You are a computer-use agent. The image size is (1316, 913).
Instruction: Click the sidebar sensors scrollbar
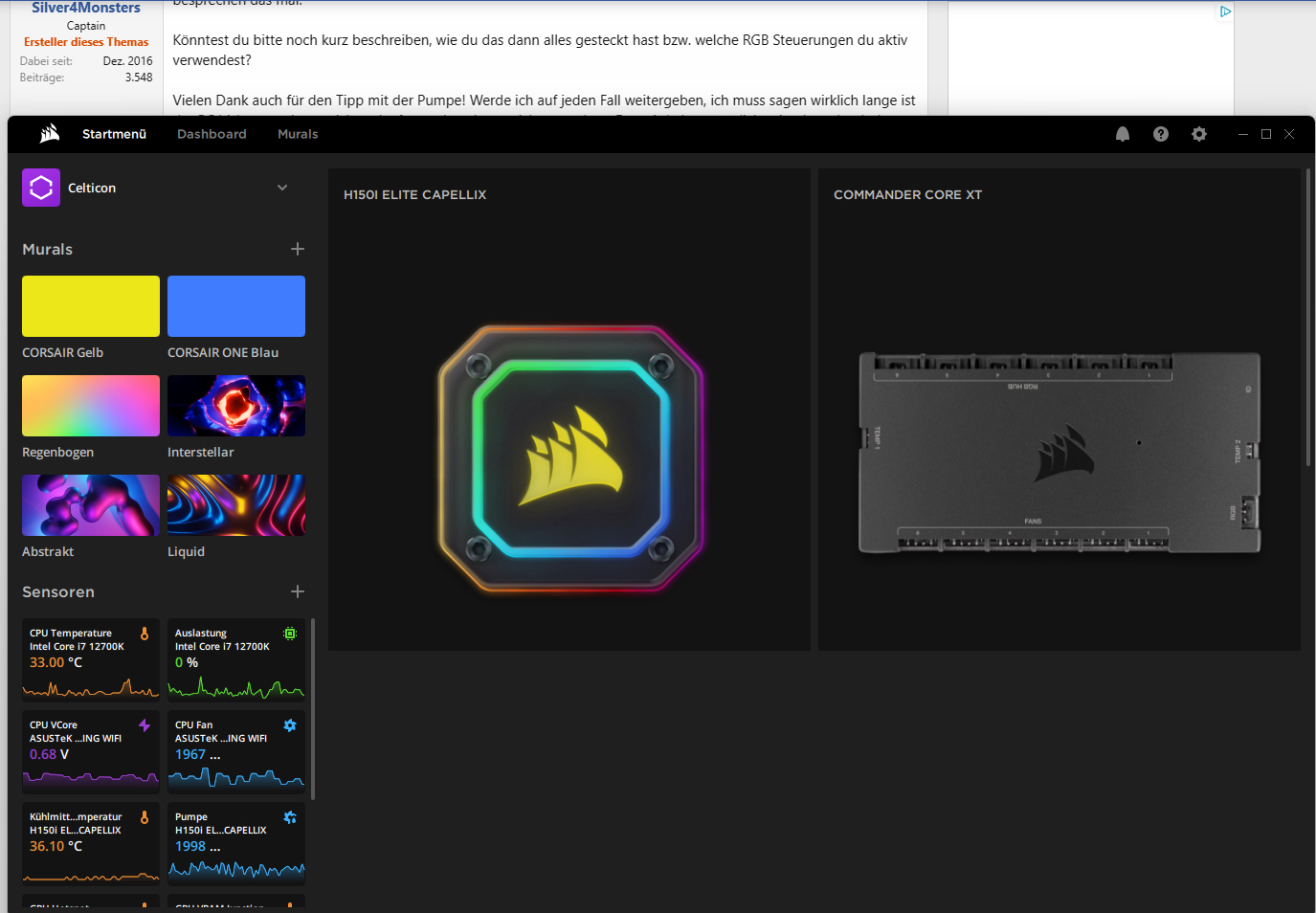click(313, 708)
